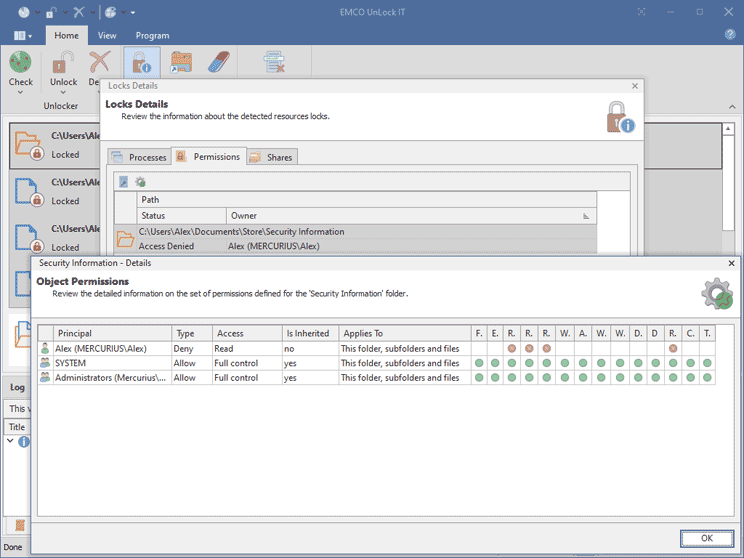Sort by the Principal column header
Image resolution: width=744 pixels, height=558 pixels.
(75, 333)
